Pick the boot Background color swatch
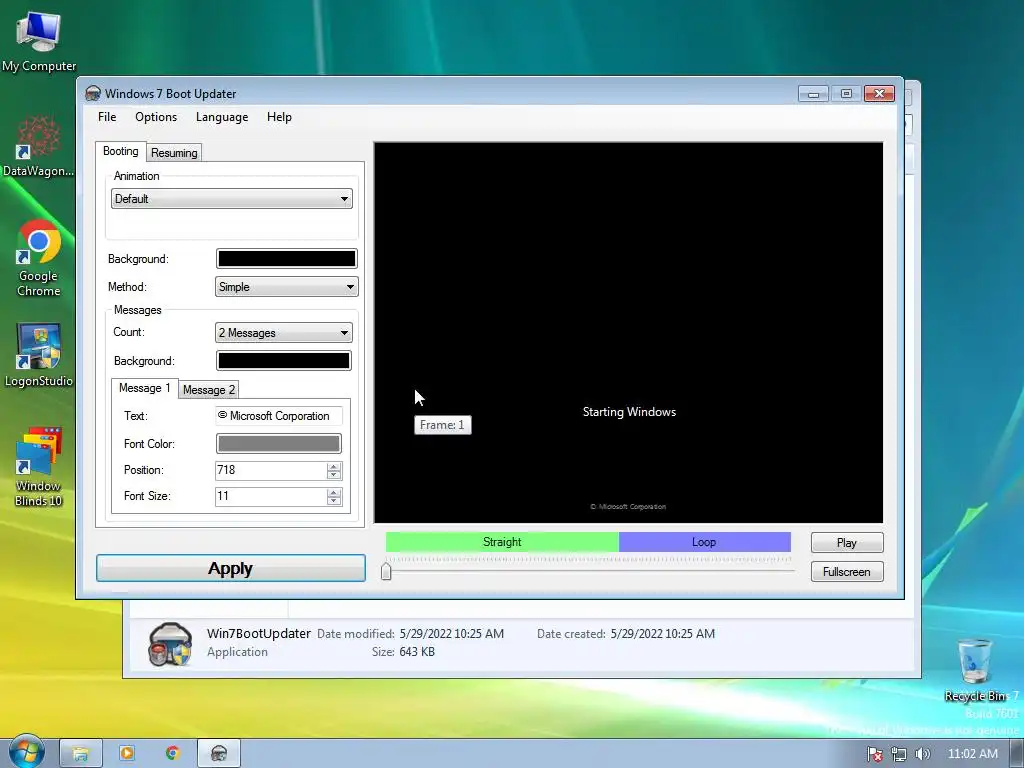 tap(286, 259)
